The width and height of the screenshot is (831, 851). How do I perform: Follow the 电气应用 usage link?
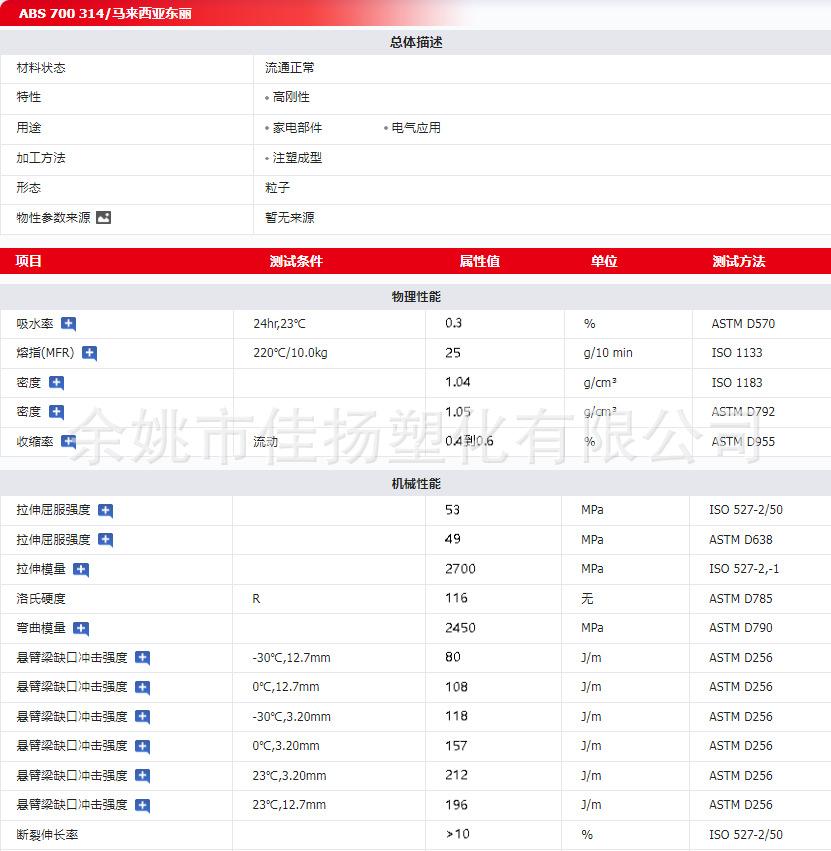tap(416, 128)
